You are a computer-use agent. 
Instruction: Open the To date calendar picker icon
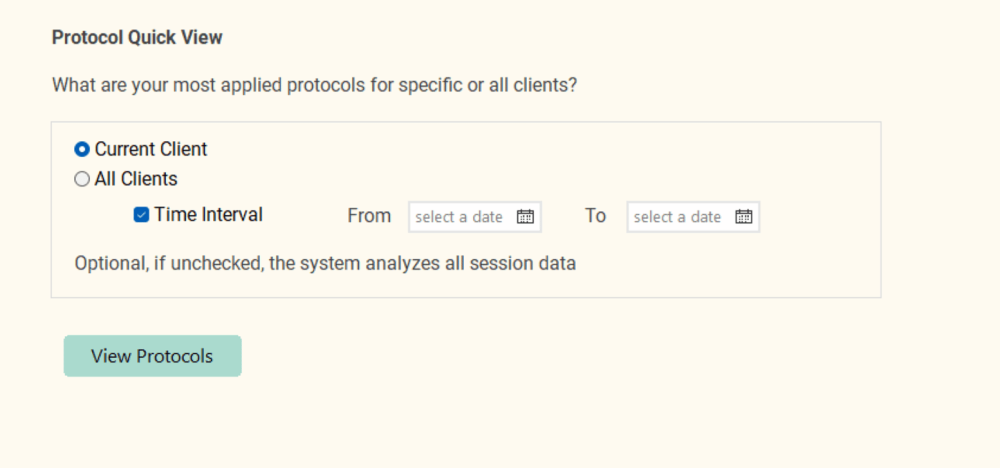tap(744, 217)
